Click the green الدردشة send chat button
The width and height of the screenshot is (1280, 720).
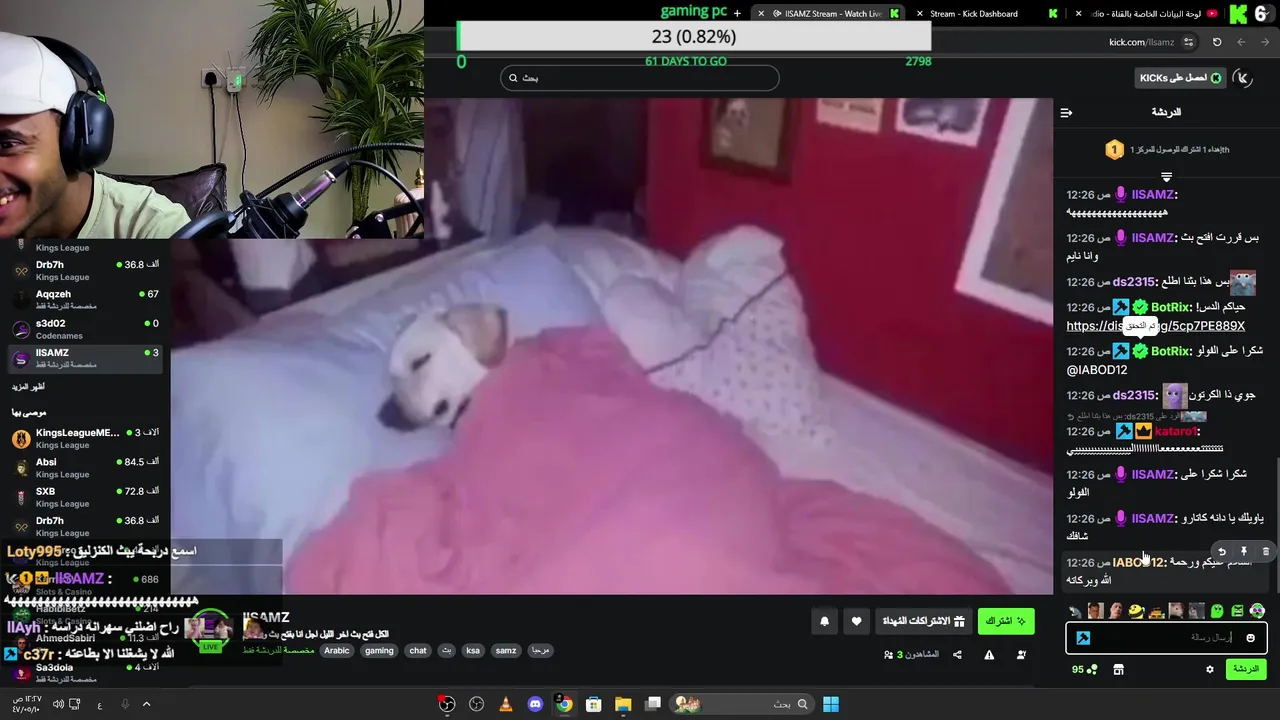coord(1246,669)
